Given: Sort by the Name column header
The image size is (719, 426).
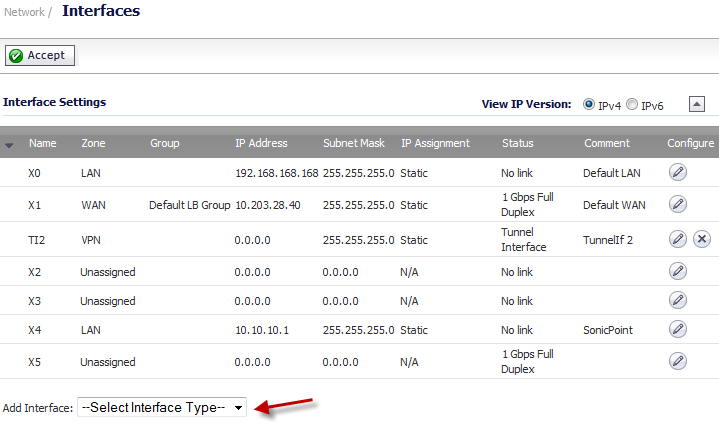Looking at the screenshot, I should pyautogui.click(x=43, y=143).
